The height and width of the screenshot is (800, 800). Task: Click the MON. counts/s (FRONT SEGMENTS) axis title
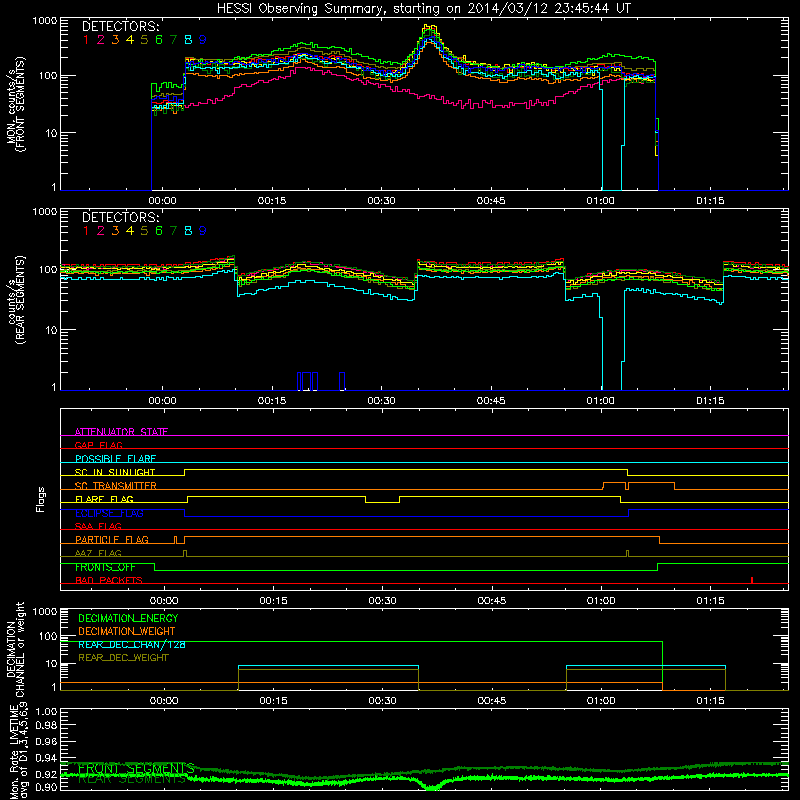click(15, 104)
